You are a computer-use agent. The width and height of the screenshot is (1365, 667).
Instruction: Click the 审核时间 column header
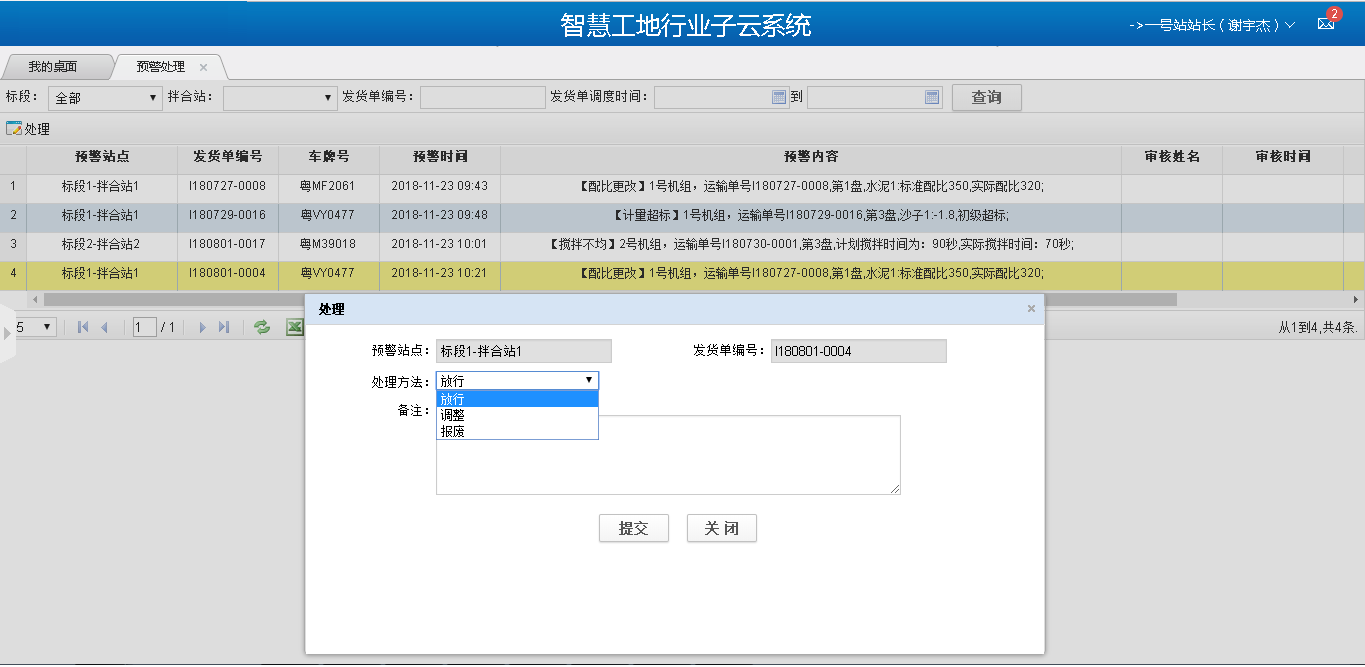pyautogui.click(x=1283, y=157)
